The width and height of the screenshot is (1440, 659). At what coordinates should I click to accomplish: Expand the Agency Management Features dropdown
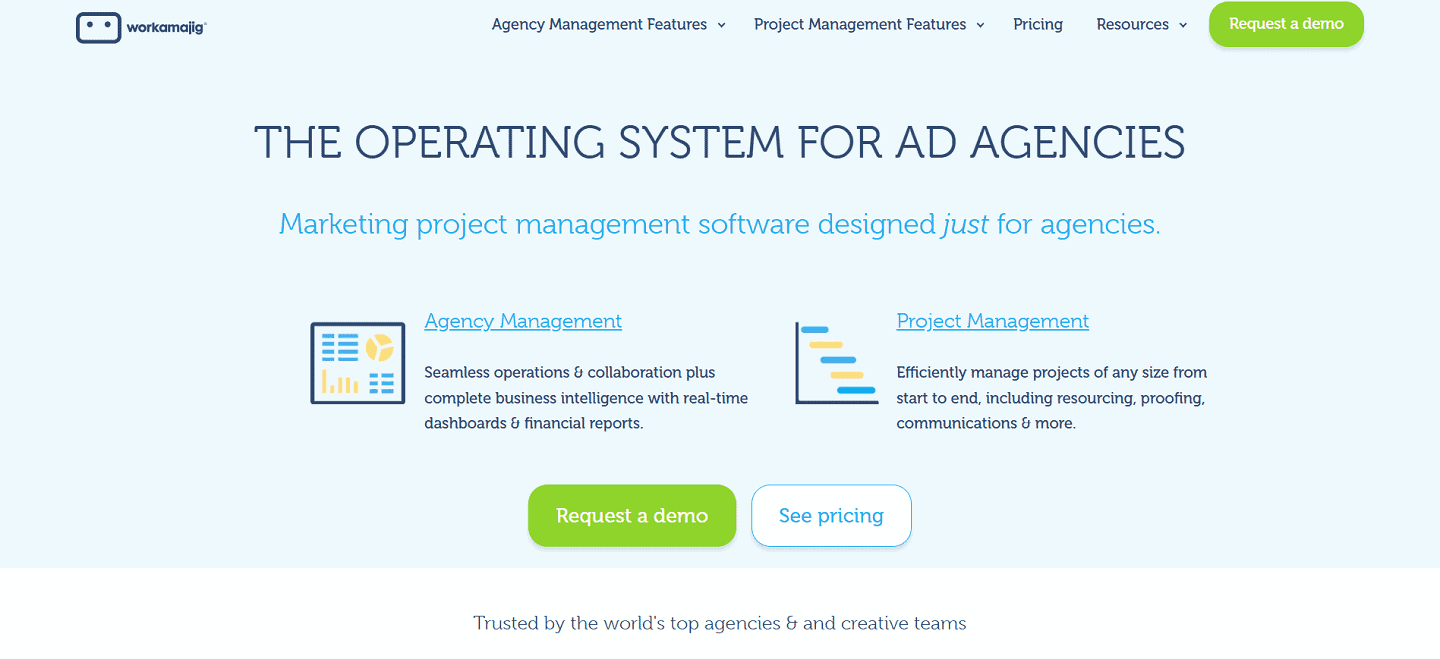[721, 24]
